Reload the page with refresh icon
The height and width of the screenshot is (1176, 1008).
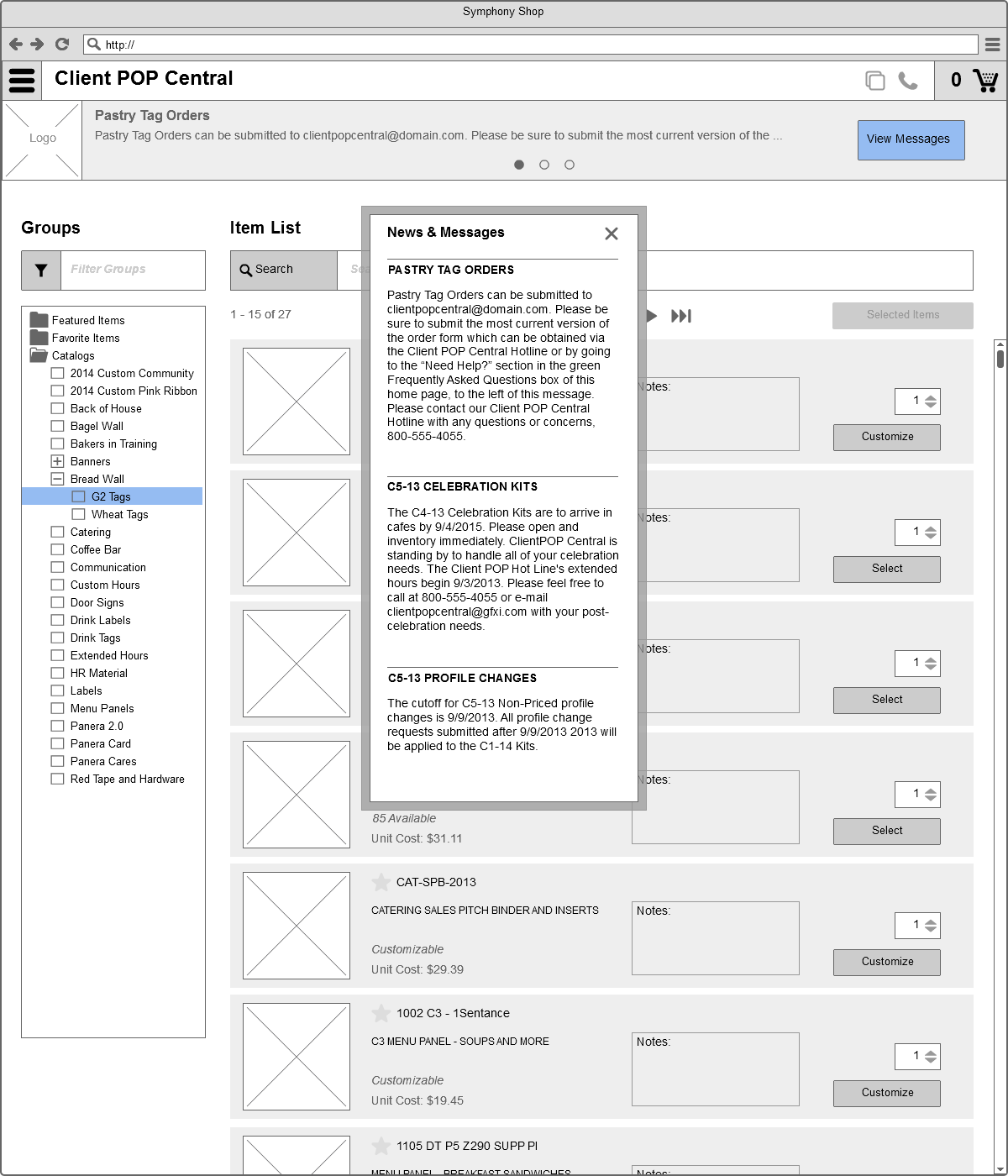62,44
